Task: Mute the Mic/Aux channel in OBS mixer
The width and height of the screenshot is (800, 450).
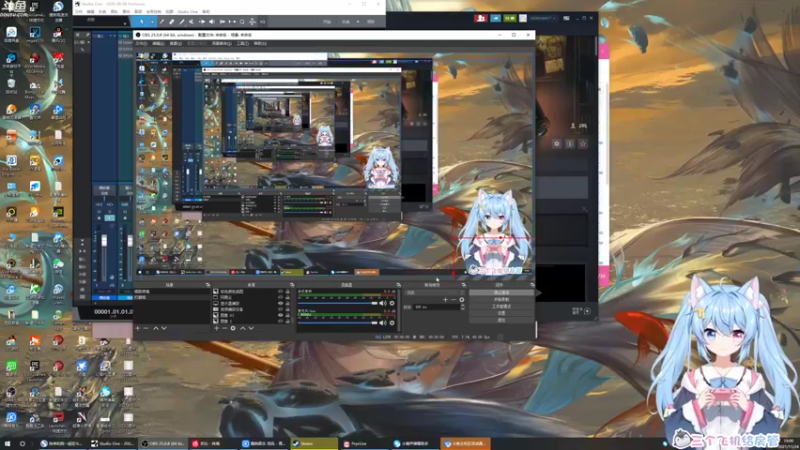Action: 383,322
